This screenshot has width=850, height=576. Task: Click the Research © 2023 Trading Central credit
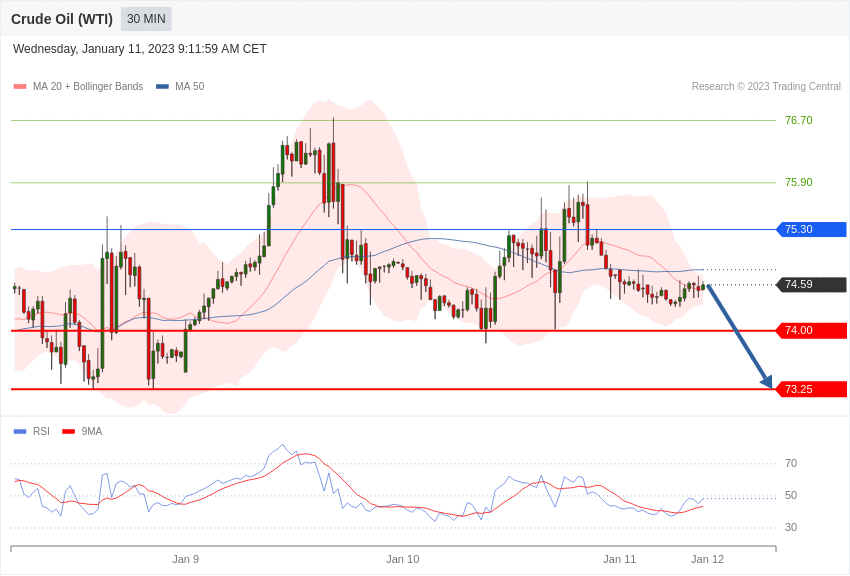pyautogui.click(x=766, y=86)
